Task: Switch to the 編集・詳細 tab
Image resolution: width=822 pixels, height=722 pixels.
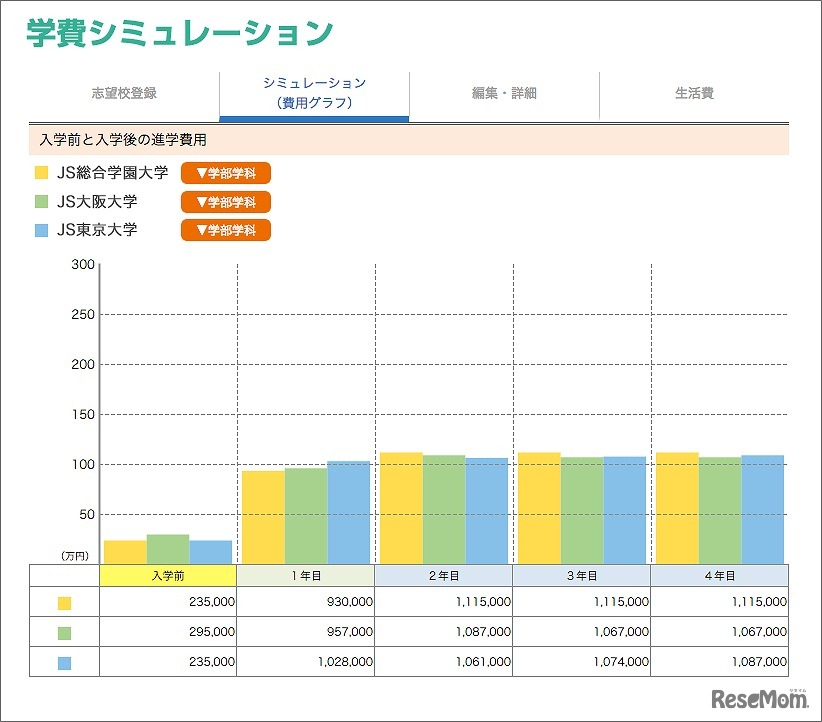Action: (x=503, y=92)
